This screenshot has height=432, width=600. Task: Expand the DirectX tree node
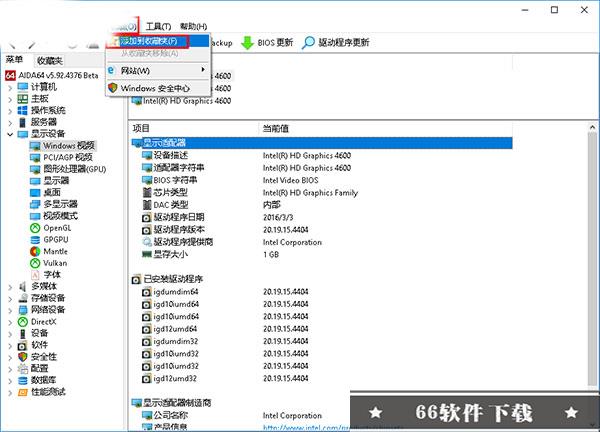pos(10,322)
